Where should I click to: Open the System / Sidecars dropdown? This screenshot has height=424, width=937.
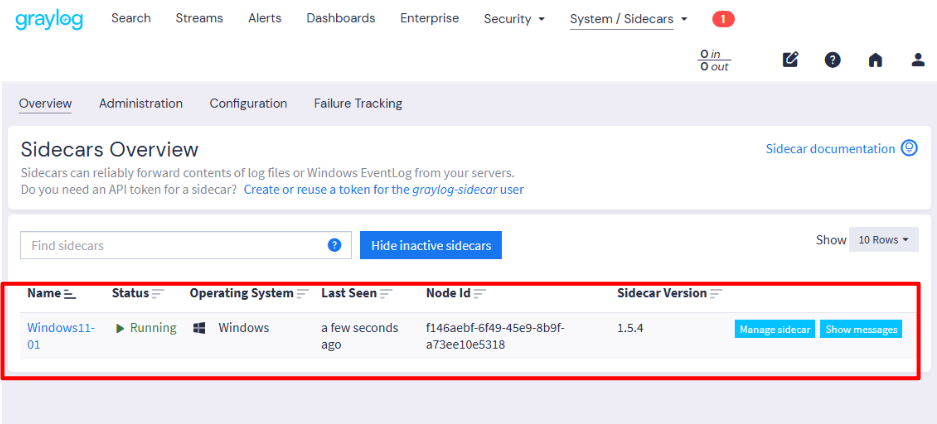pyautogui.click(x=629, y=19)
